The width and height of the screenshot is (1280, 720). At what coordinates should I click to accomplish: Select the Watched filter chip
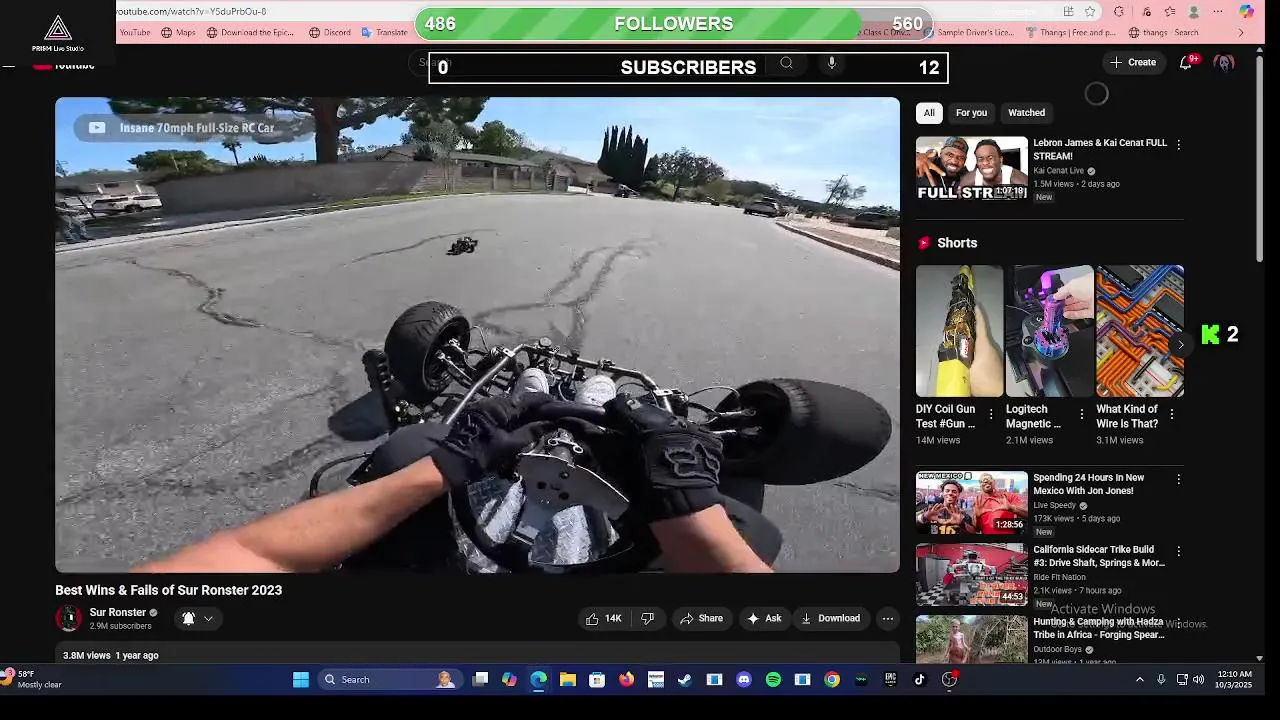click(x=1026, y=113)
